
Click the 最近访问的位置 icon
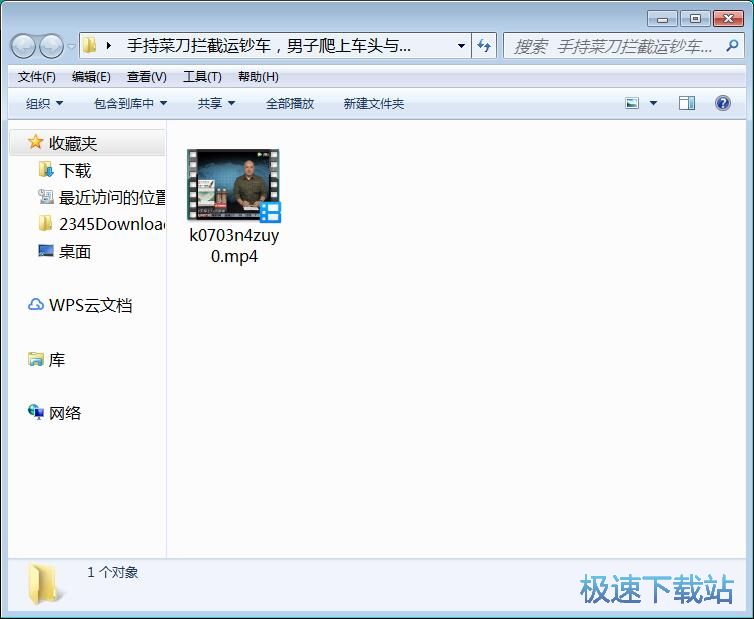click(x=46, y=196)
